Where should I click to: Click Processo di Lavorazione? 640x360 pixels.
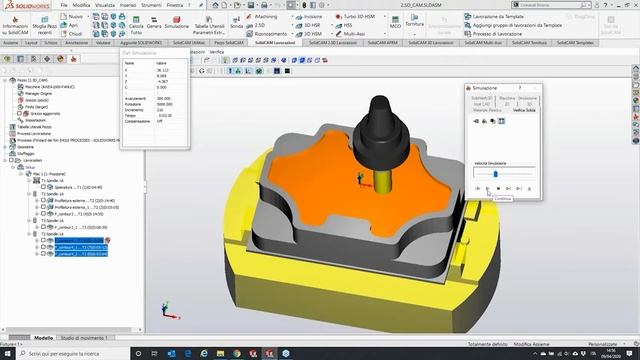pyautogui.click(x=493, y=34)
